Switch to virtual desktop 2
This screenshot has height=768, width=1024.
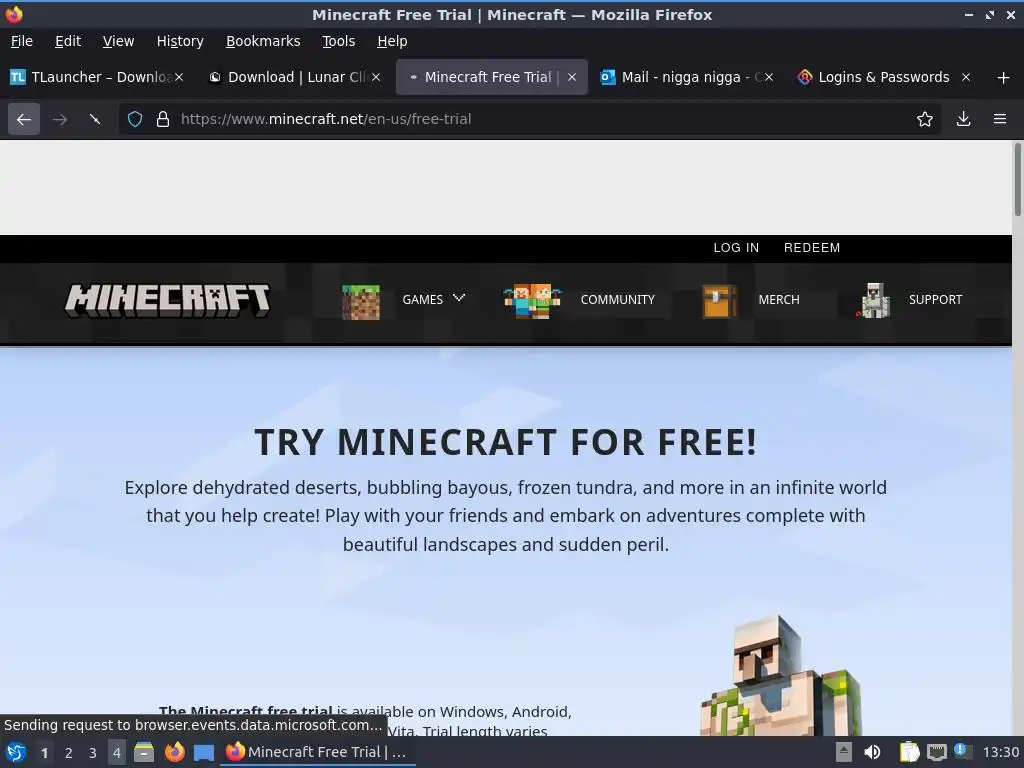69,753
